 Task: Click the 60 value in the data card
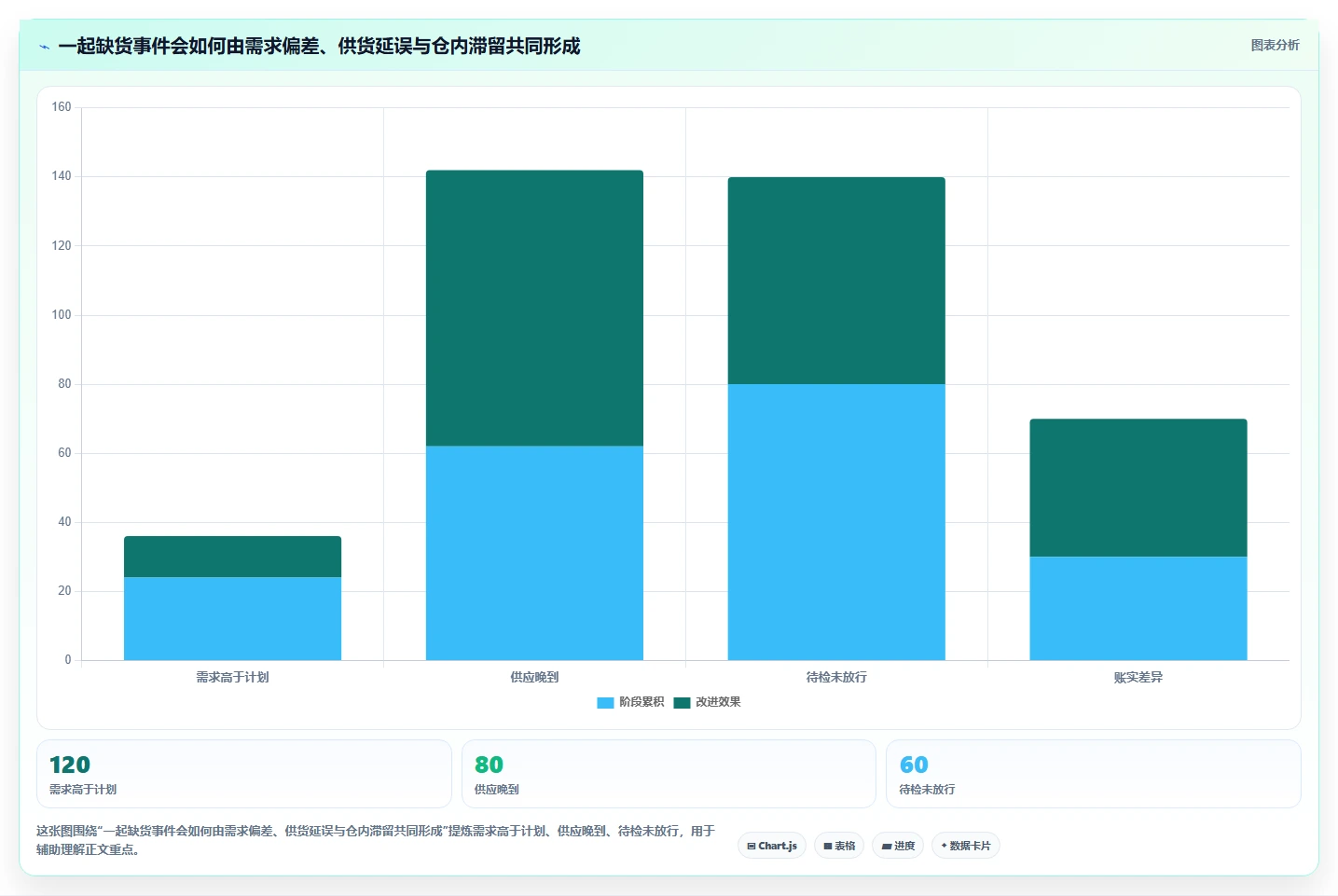click(914, 765)
